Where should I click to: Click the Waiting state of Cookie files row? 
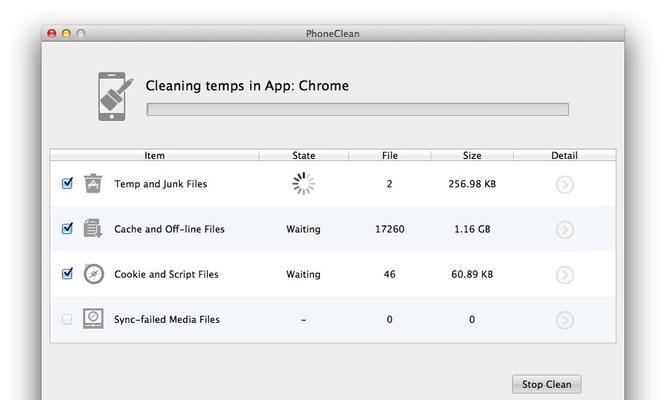click(x=303, y=274)
